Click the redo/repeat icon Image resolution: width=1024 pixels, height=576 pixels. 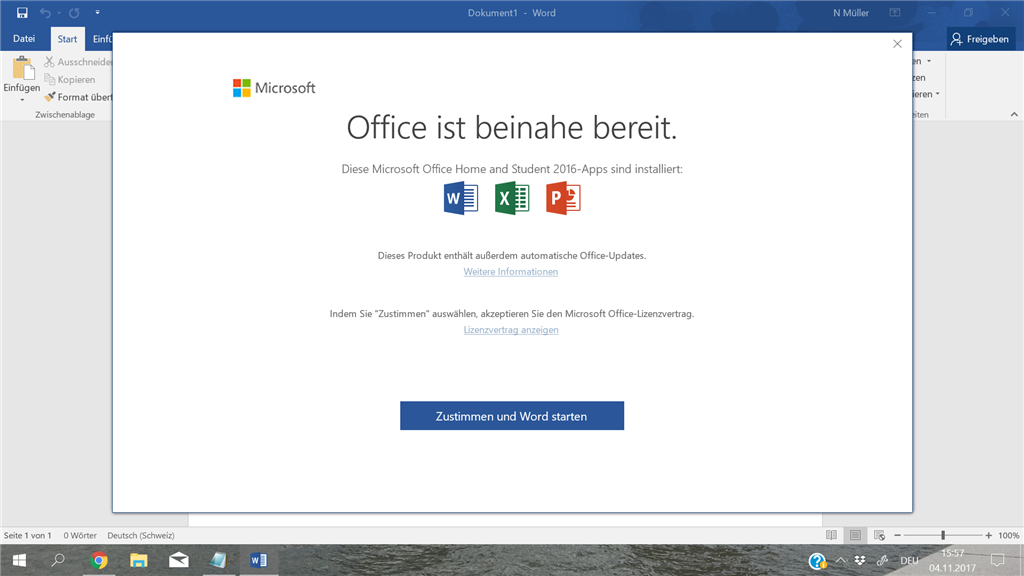tap(74, 12)
